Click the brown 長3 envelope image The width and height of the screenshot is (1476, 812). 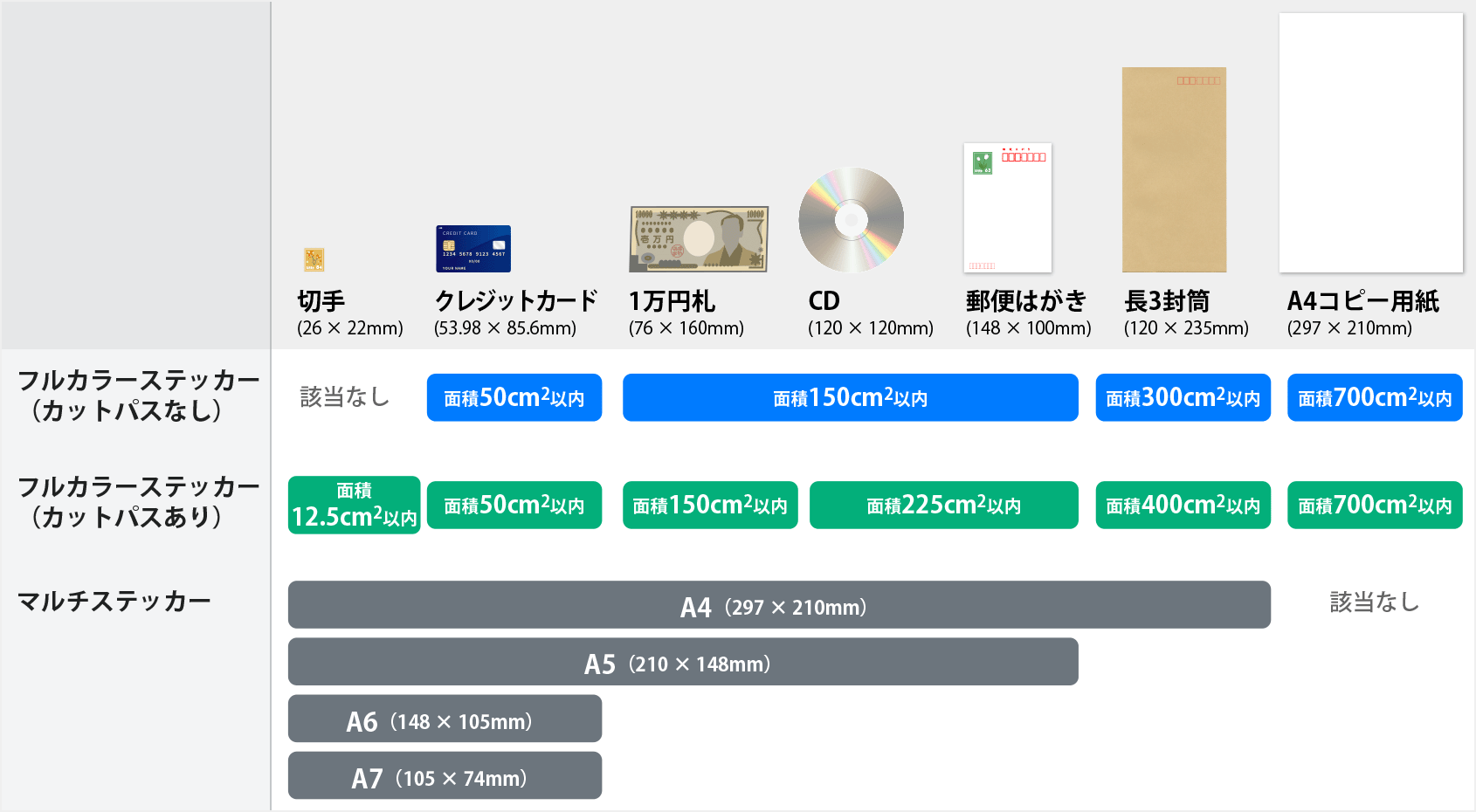(1174, 169)
